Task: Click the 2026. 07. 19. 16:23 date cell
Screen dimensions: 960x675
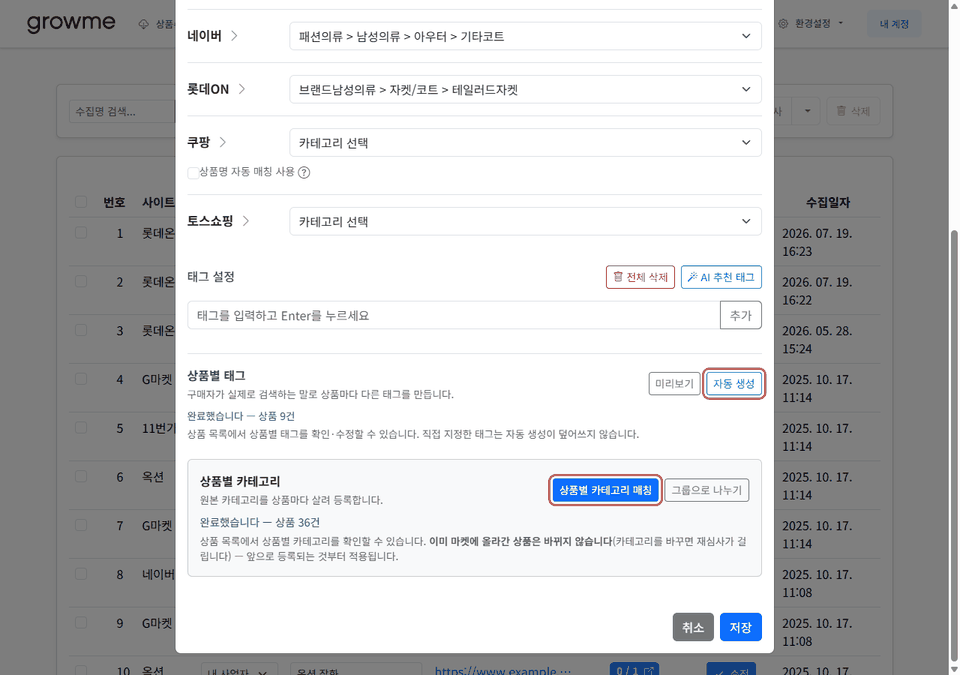Action: tap(817, 242)
